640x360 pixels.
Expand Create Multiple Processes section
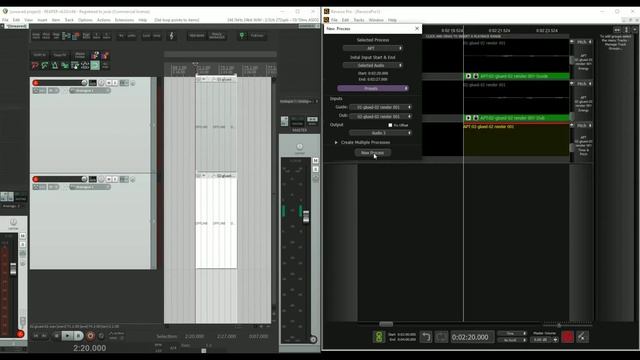(336, 142)
